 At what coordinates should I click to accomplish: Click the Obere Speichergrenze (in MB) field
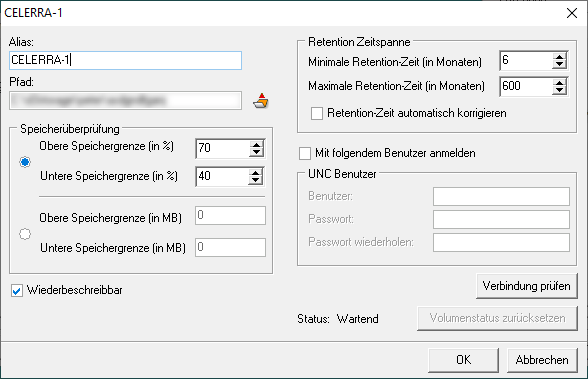(x=230, y=216)
